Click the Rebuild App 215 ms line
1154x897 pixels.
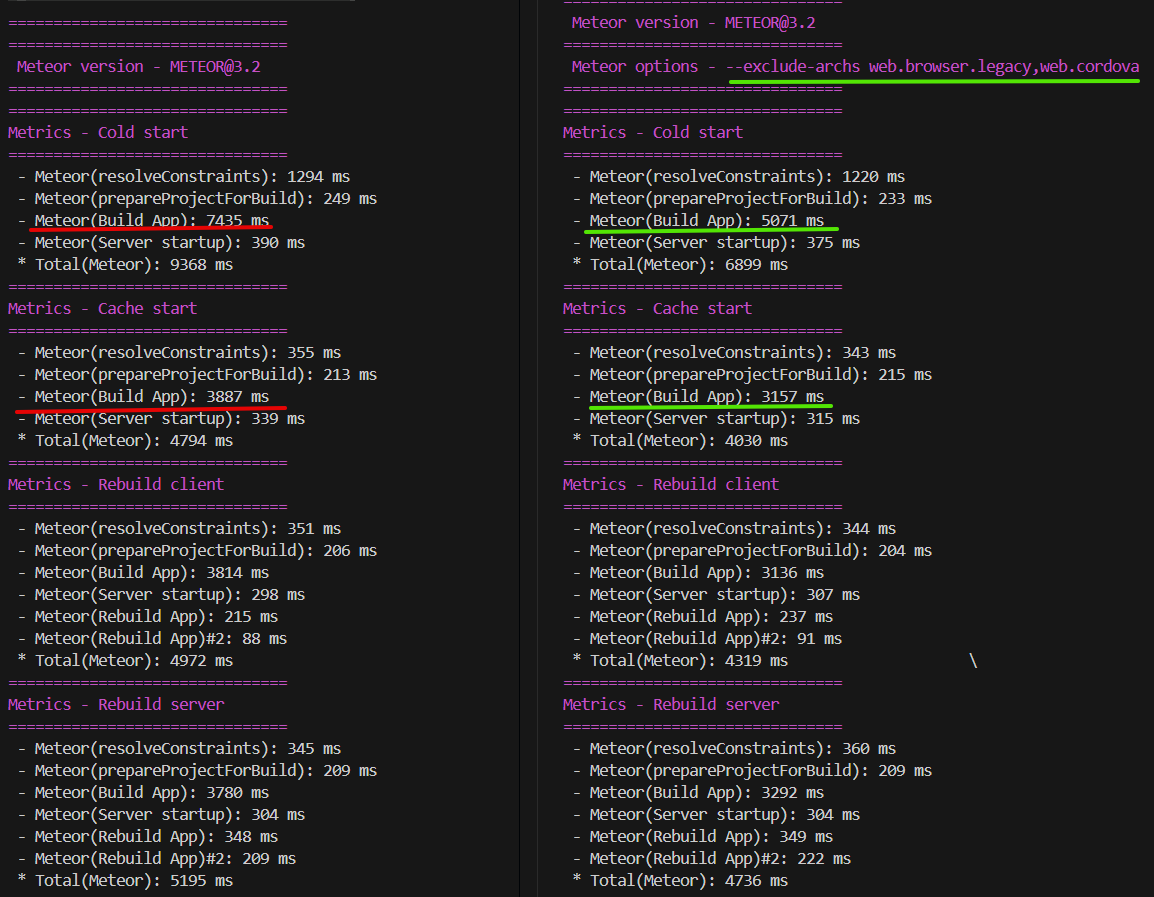tap(148, 617)
